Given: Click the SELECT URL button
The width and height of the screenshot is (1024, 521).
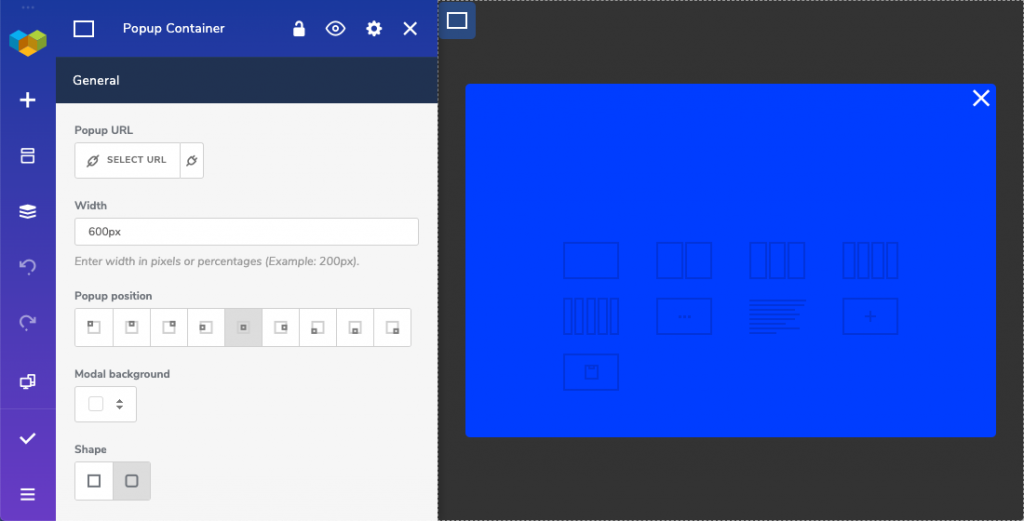Looking at the screenshot, I should (x=127, y=161).
